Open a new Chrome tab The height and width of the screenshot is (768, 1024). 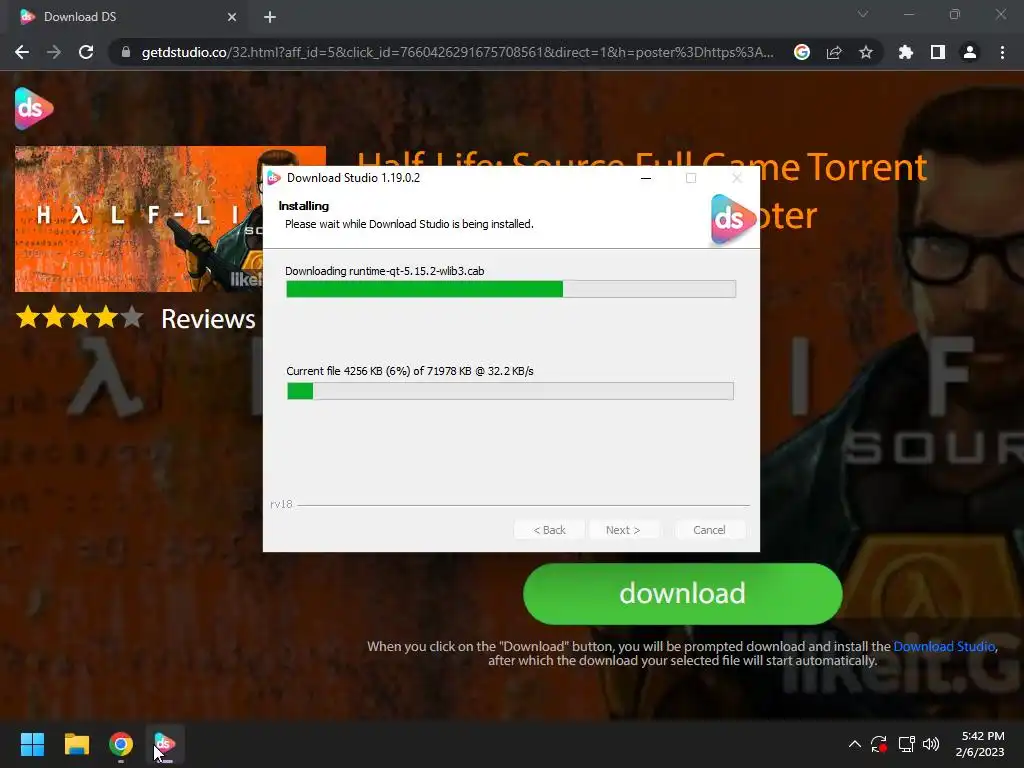(x=270, y=17)
